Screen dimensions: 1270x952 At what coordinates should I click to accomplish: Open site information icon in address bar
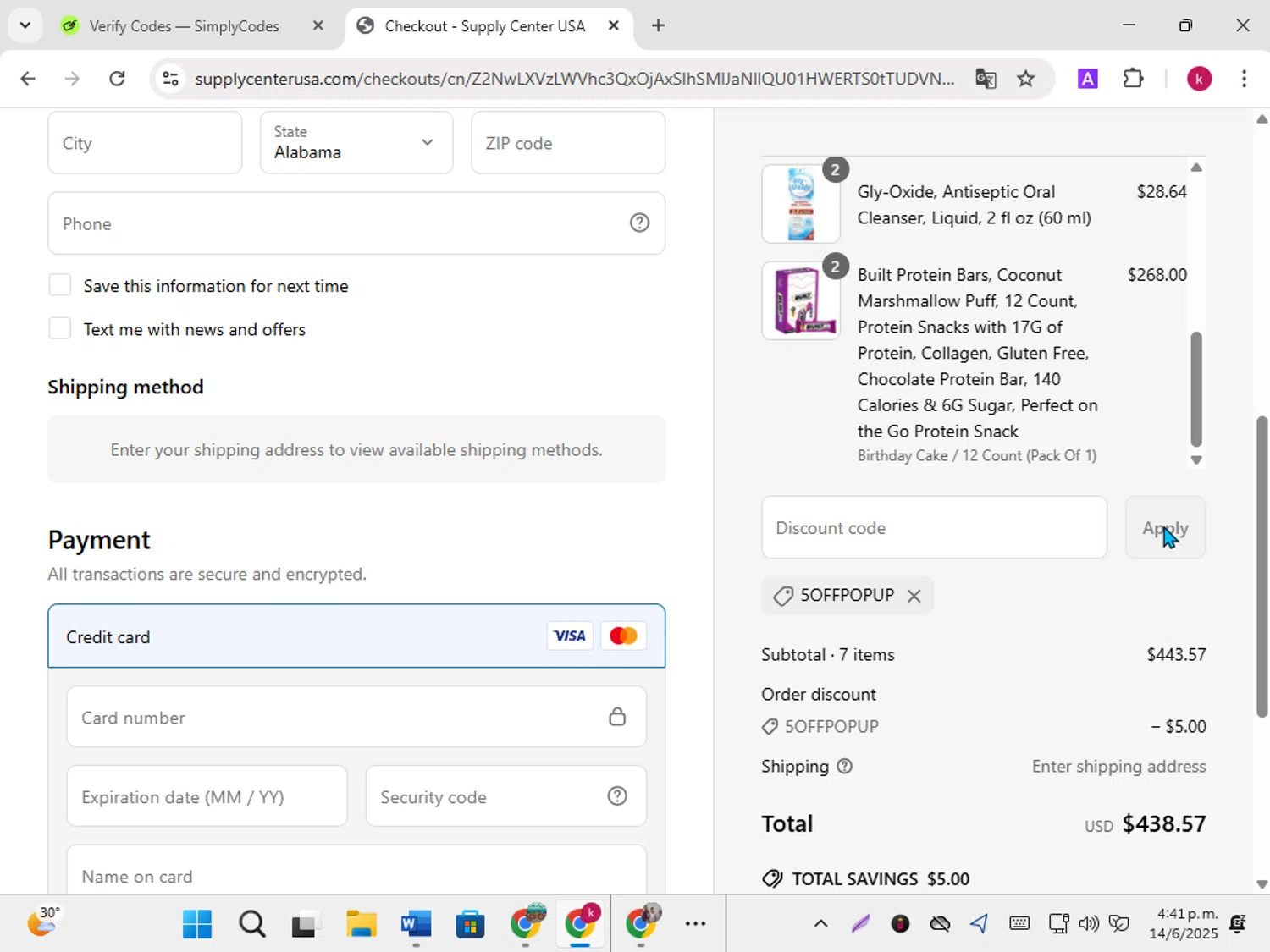point(170,79)
